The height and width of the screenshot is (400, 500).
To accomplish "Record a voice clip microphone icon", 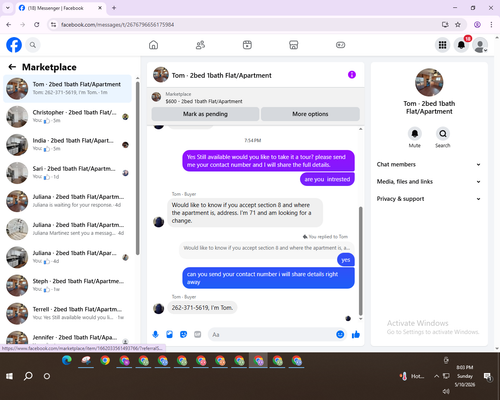I will pos(155,334).
